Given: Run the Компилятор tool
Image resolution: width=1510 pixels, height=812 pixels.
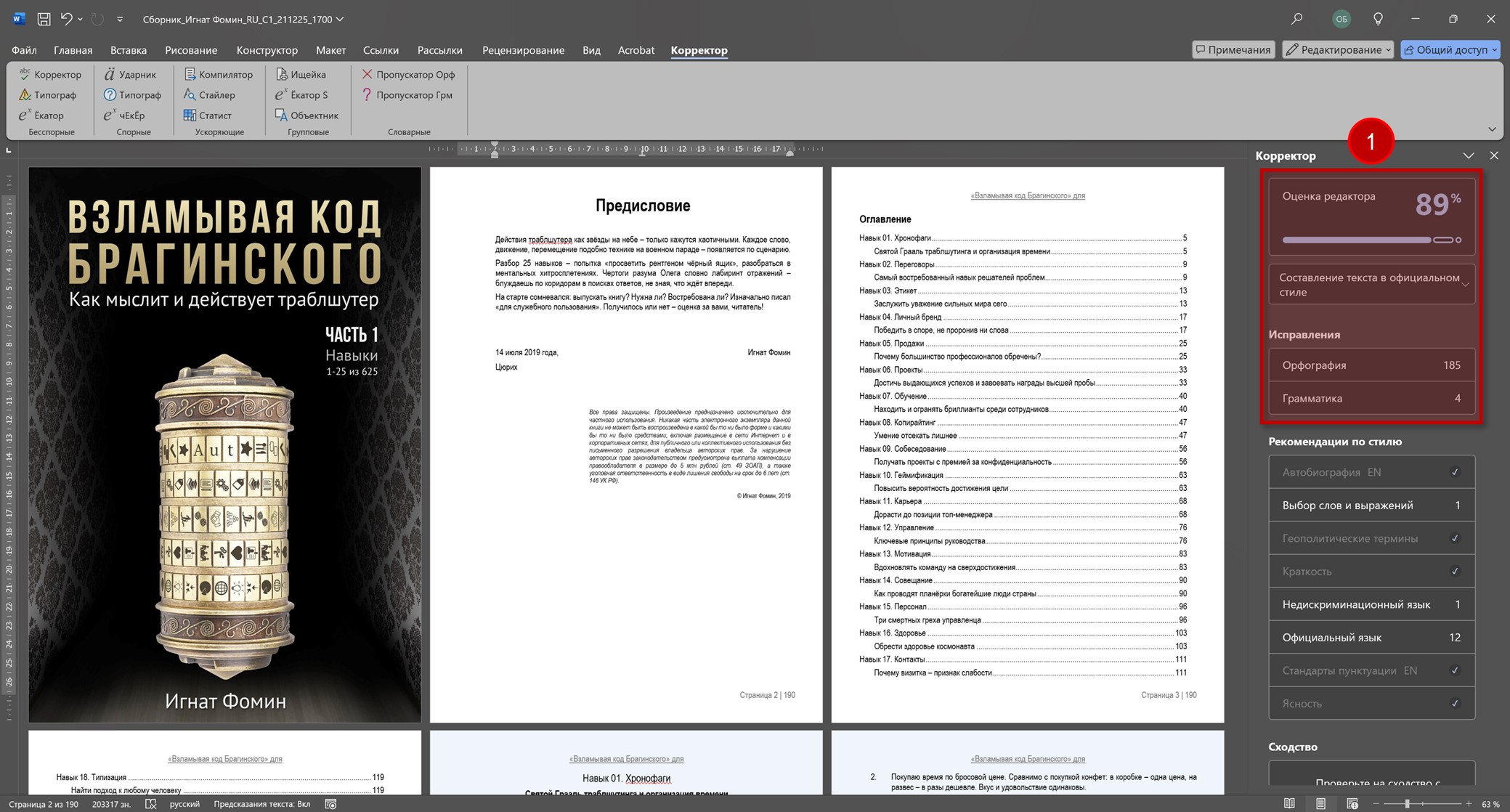Looking at the screenshot, I should tap(218, 74).
